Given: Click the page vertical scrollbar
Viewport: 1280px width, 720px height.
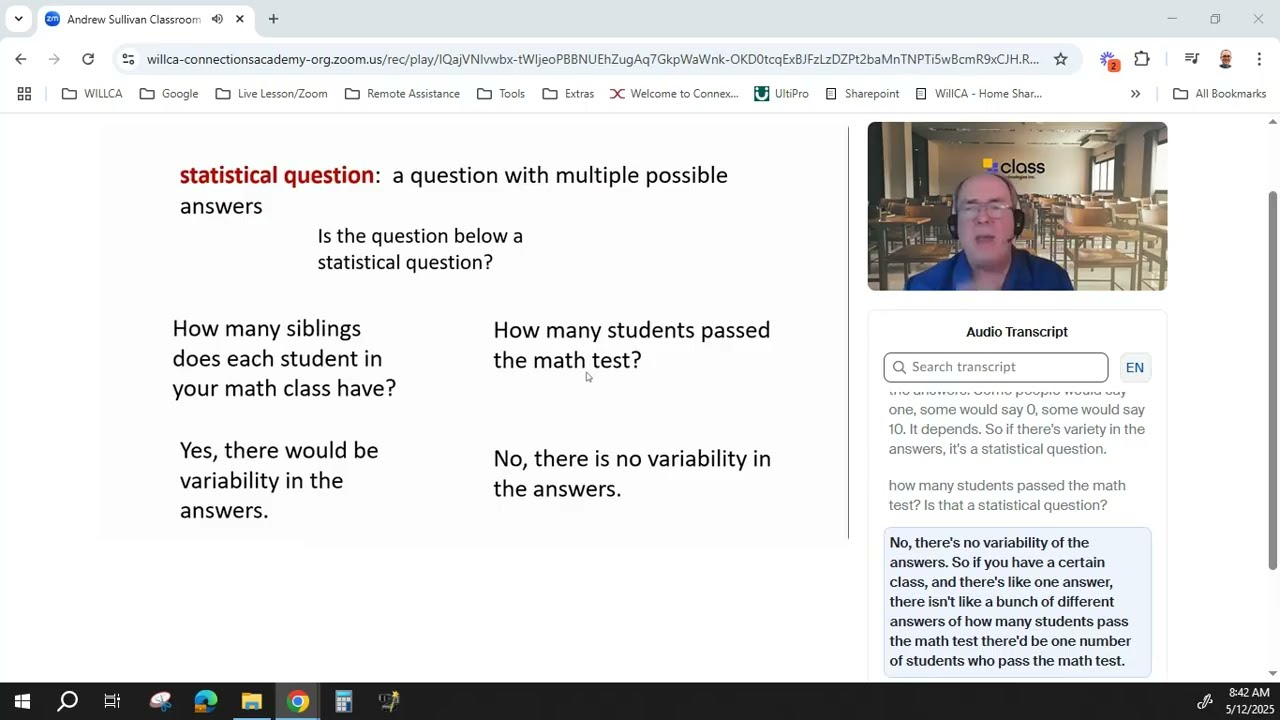Looking at the screenshot, I should click(1272, 380).
